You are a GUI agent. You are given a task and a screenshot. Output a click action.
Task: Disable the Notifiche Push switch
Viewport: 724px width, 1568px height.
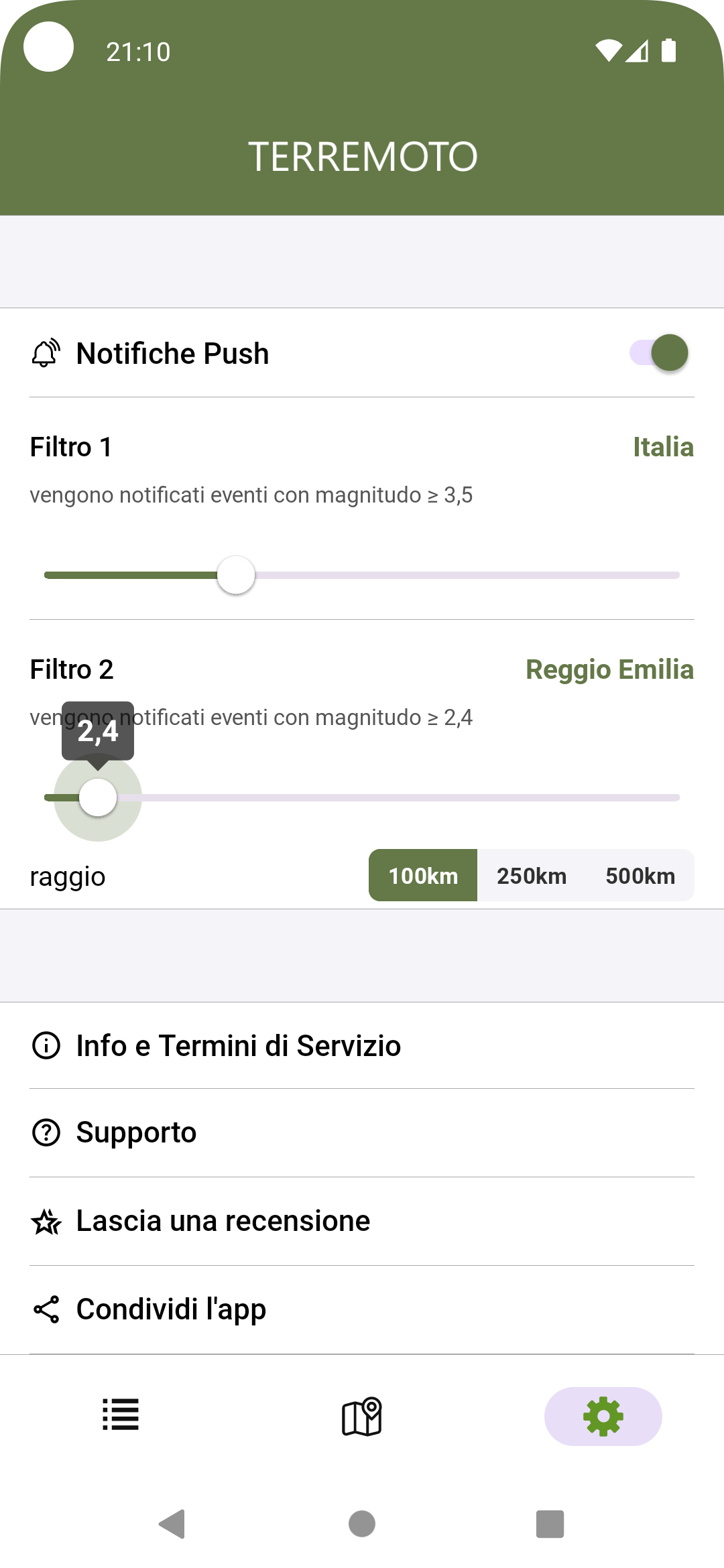pos(659,352)
